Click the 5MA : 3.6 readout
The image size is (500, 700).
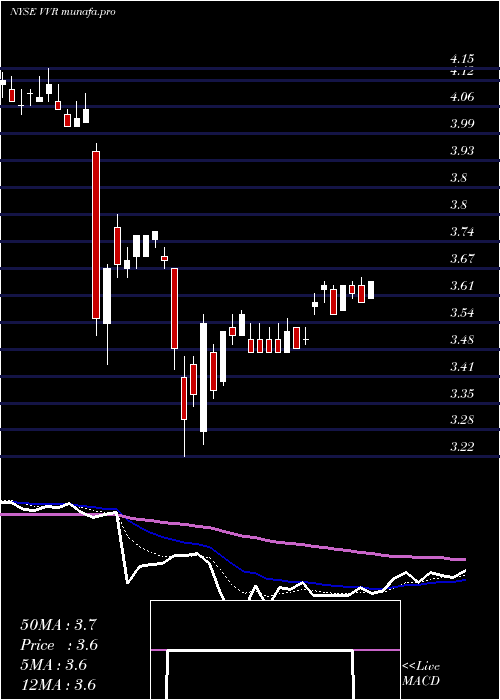tap(54, 665)
